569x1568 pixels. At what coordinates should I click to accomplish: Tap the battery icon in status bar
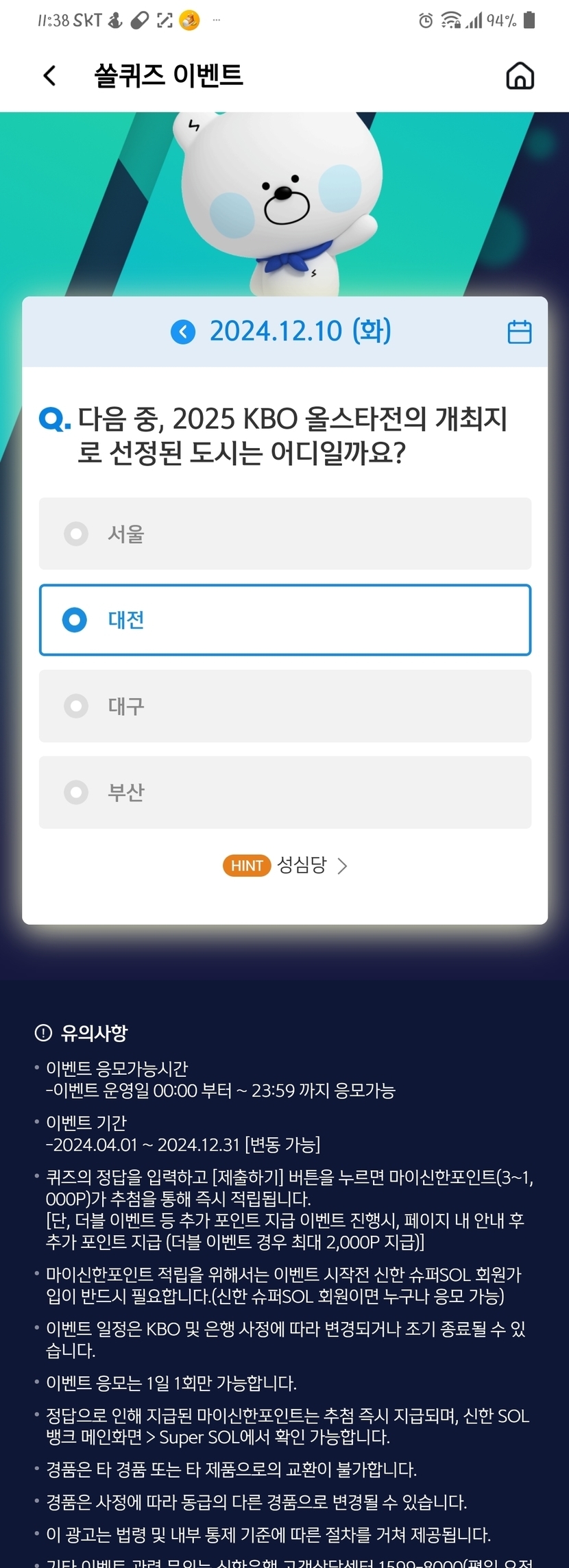click(x=529, y=20)
